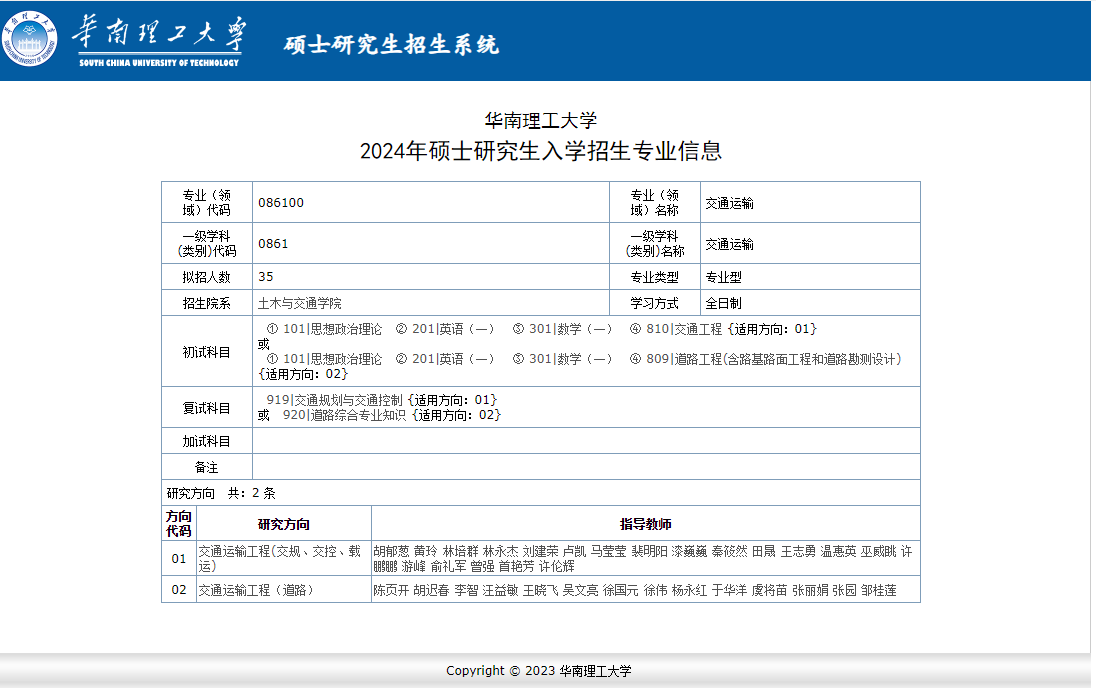Select the major code value '086100'
Image resolution: width=1096 pixels, height=693 pixels.
point(281,203)
